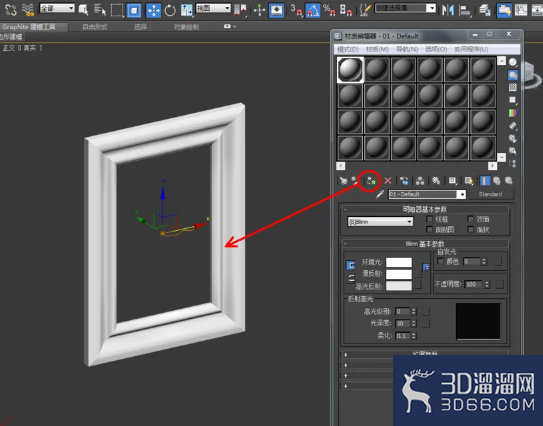This screenshot has width=543, height=426.
Task: Toggle the 3D Snaps icon
Action: (296, 10)
